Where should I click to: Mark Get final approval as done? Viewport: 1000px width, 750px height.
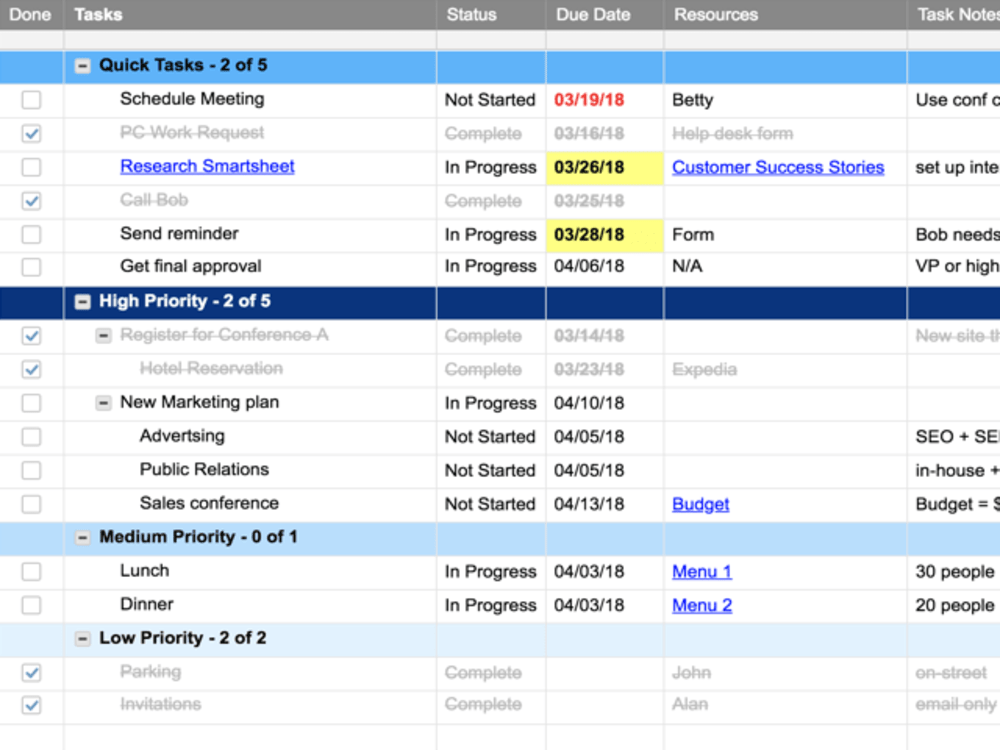click(x=31, y=266)
